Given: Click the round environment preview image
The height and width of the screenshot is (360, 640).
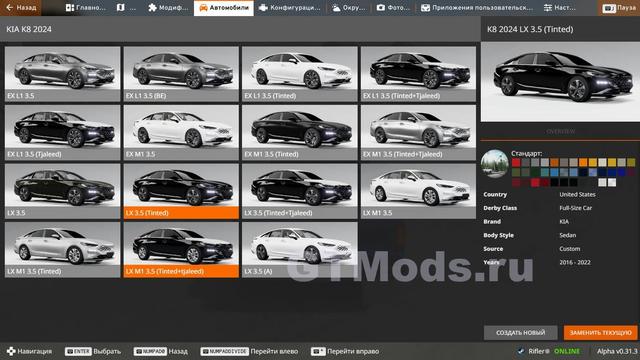Looking at the screenshot, I should (494, 164).
